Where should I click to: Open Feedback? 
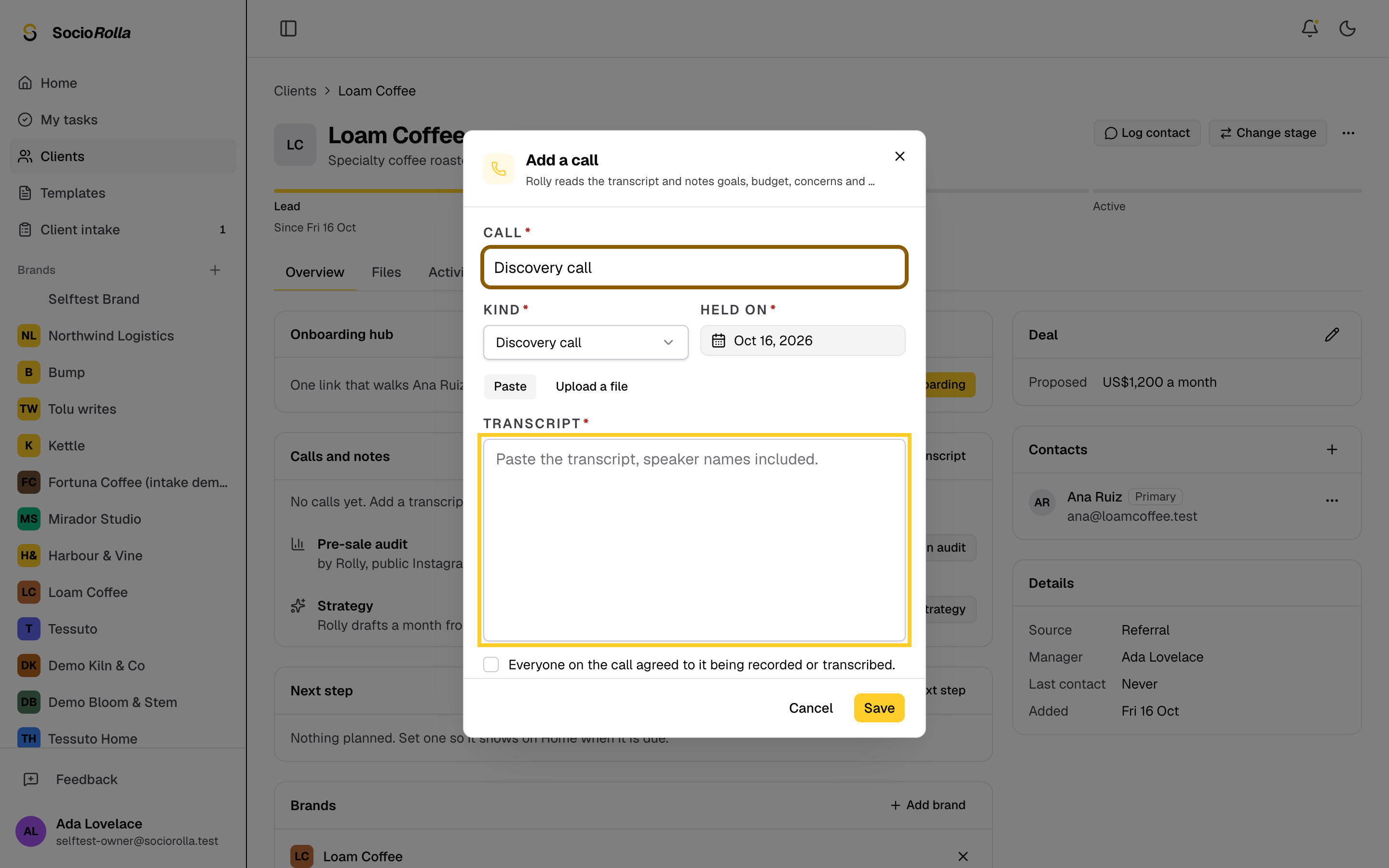(123, 780)
